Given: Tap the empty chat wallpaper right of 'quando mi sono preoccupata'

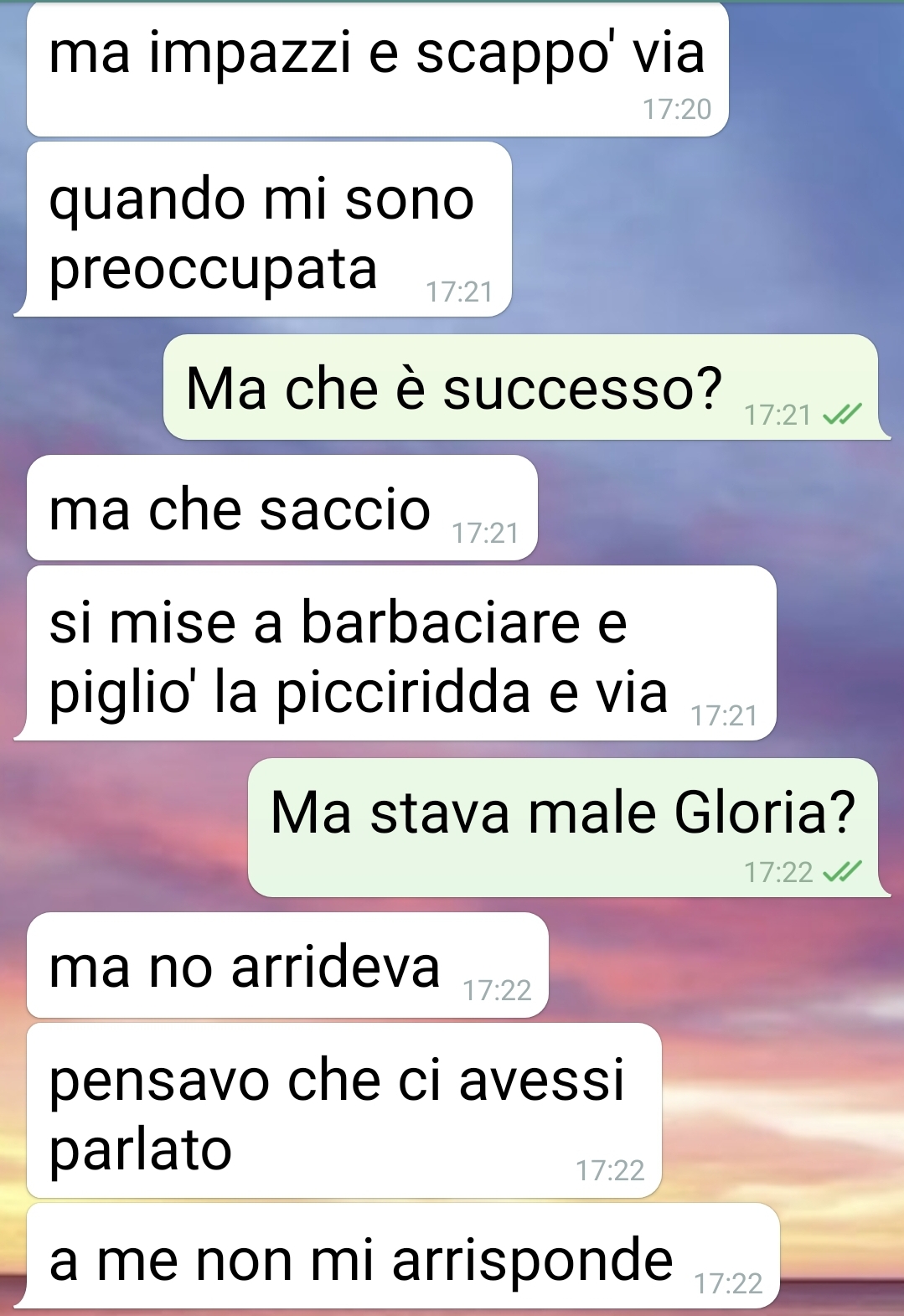Looking at the screenshot, I should 704,230.
